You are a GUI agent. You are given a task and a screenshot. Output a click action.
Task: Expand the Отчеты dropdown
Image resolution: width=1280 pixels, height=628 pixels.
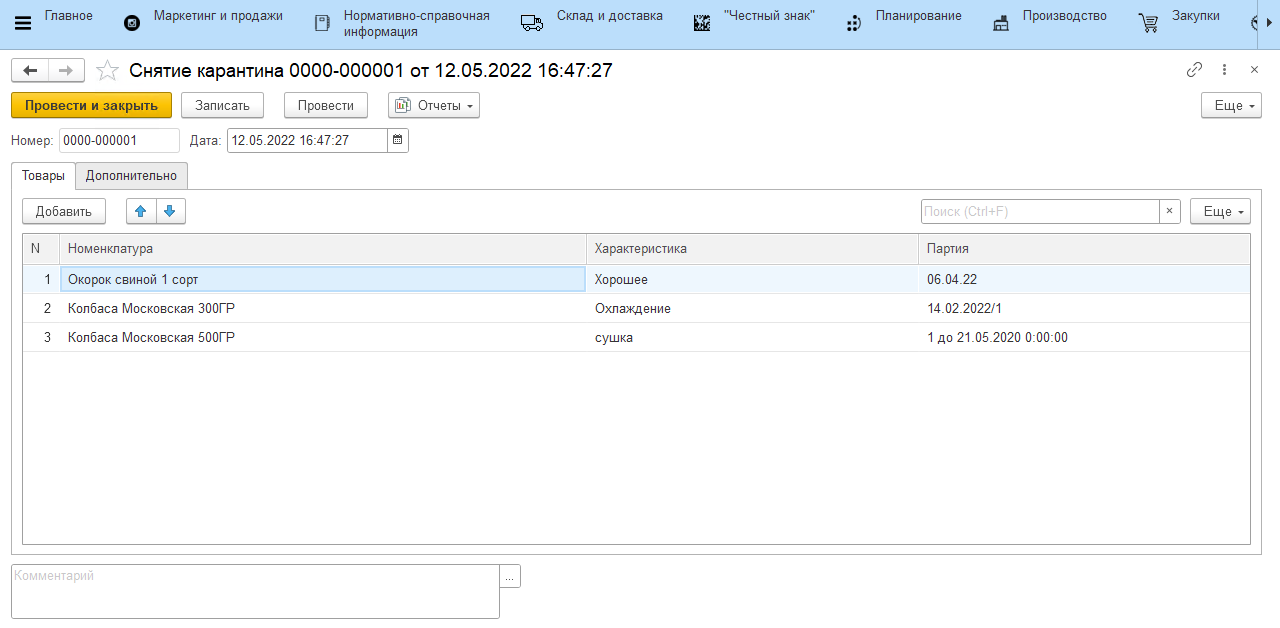(x=434, y=105)
